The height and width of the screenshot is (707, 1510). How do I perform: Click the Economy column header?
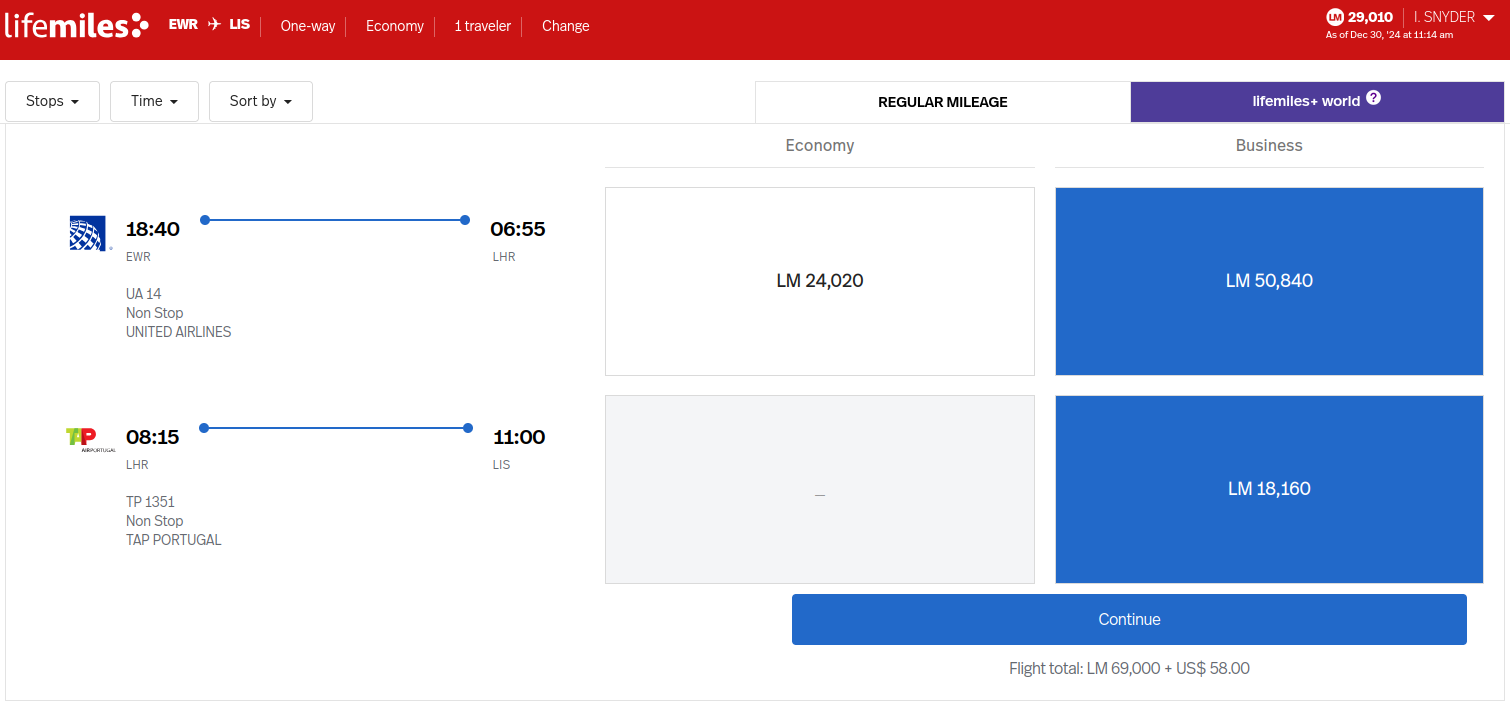[820, 145]
